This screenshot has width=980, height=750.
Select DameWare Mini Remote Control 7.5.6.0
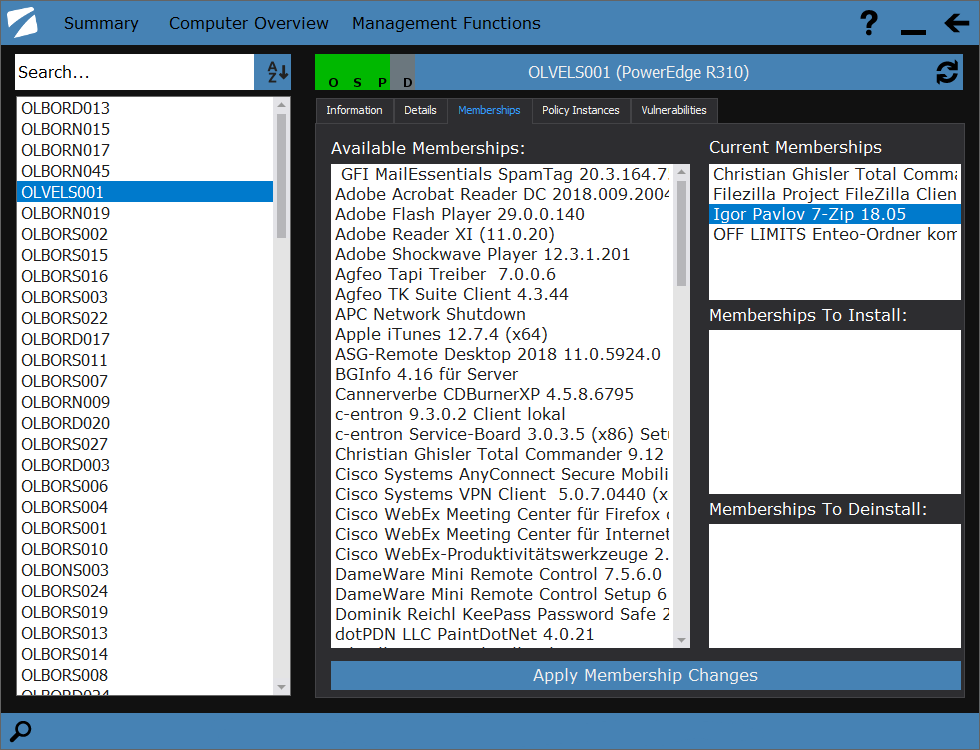[x=502, y=574]
